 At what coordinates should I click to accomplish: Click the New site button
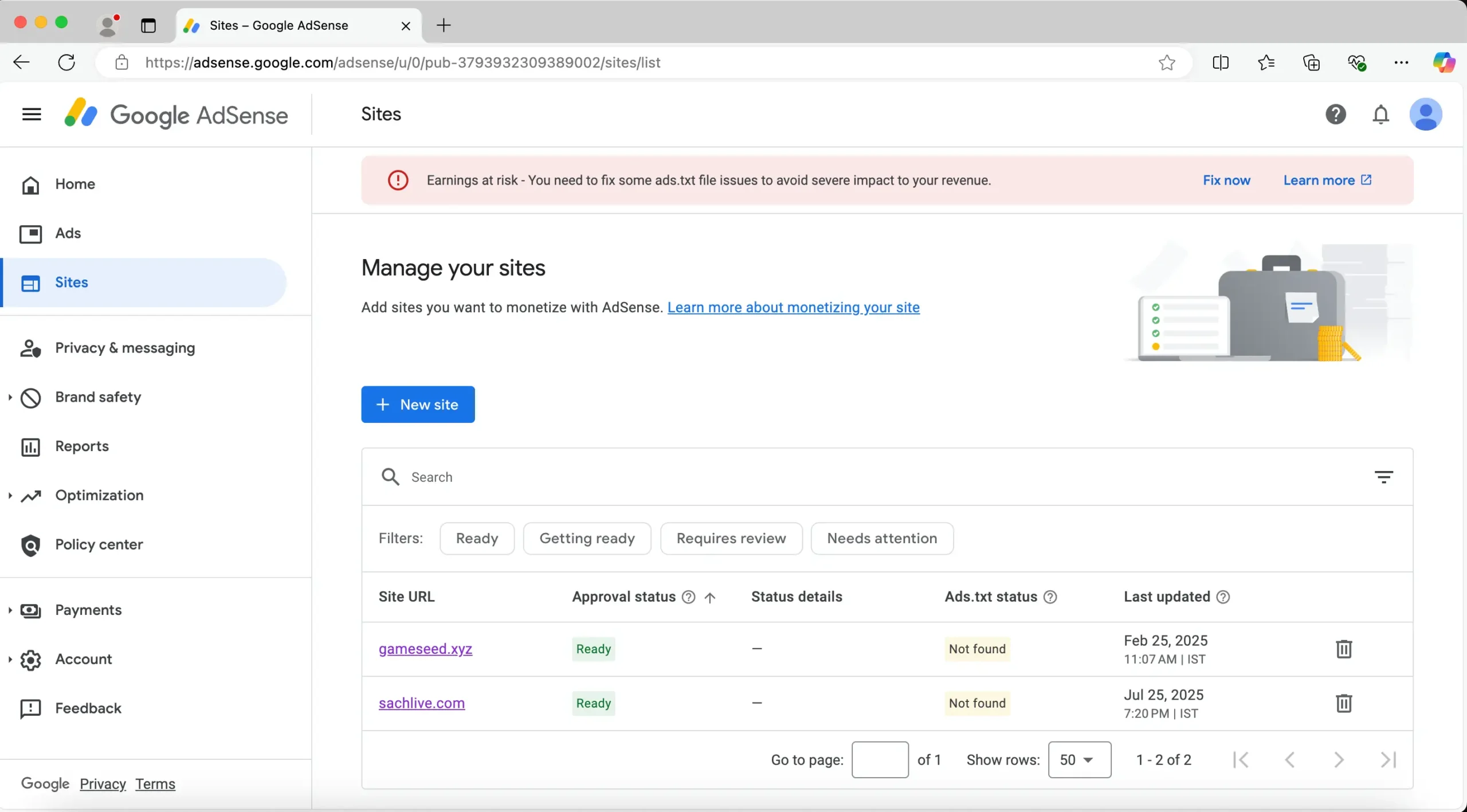pos(418,405)
